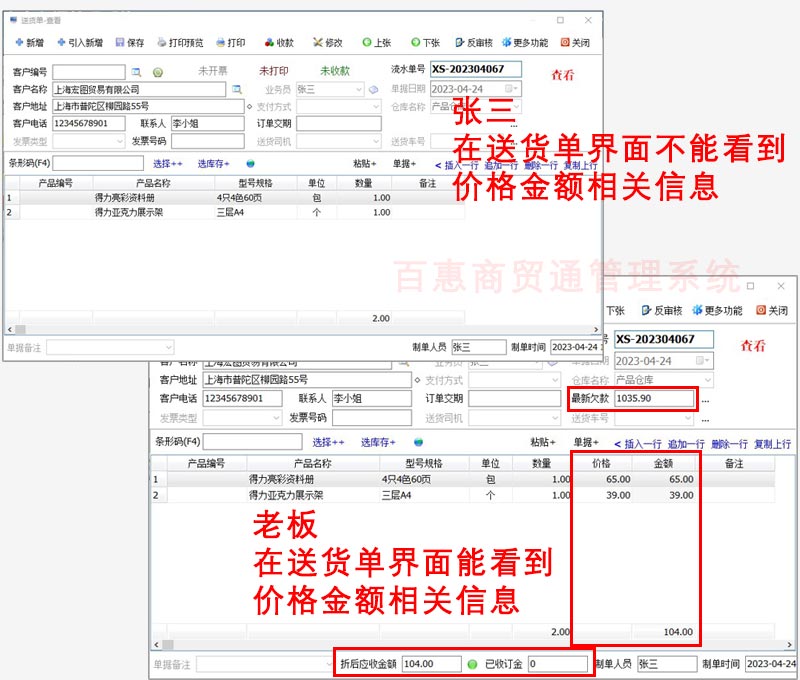Screen dimensions: 800x680
Task: Select 得力亚克力展示架 row in front 张三 window
Action: click(x=235, y=212)
